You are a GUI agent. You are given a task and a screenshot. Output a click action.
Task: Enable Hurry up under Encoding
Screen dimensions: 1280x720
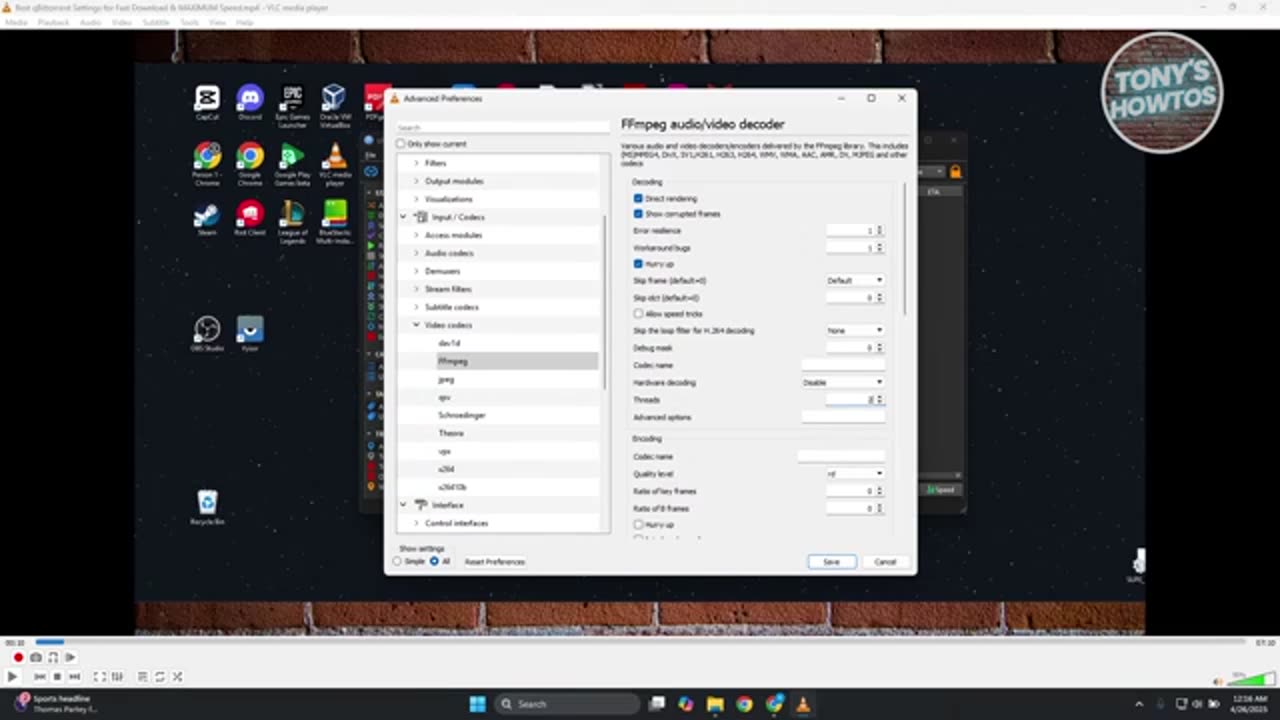click(x=638, y=525)
